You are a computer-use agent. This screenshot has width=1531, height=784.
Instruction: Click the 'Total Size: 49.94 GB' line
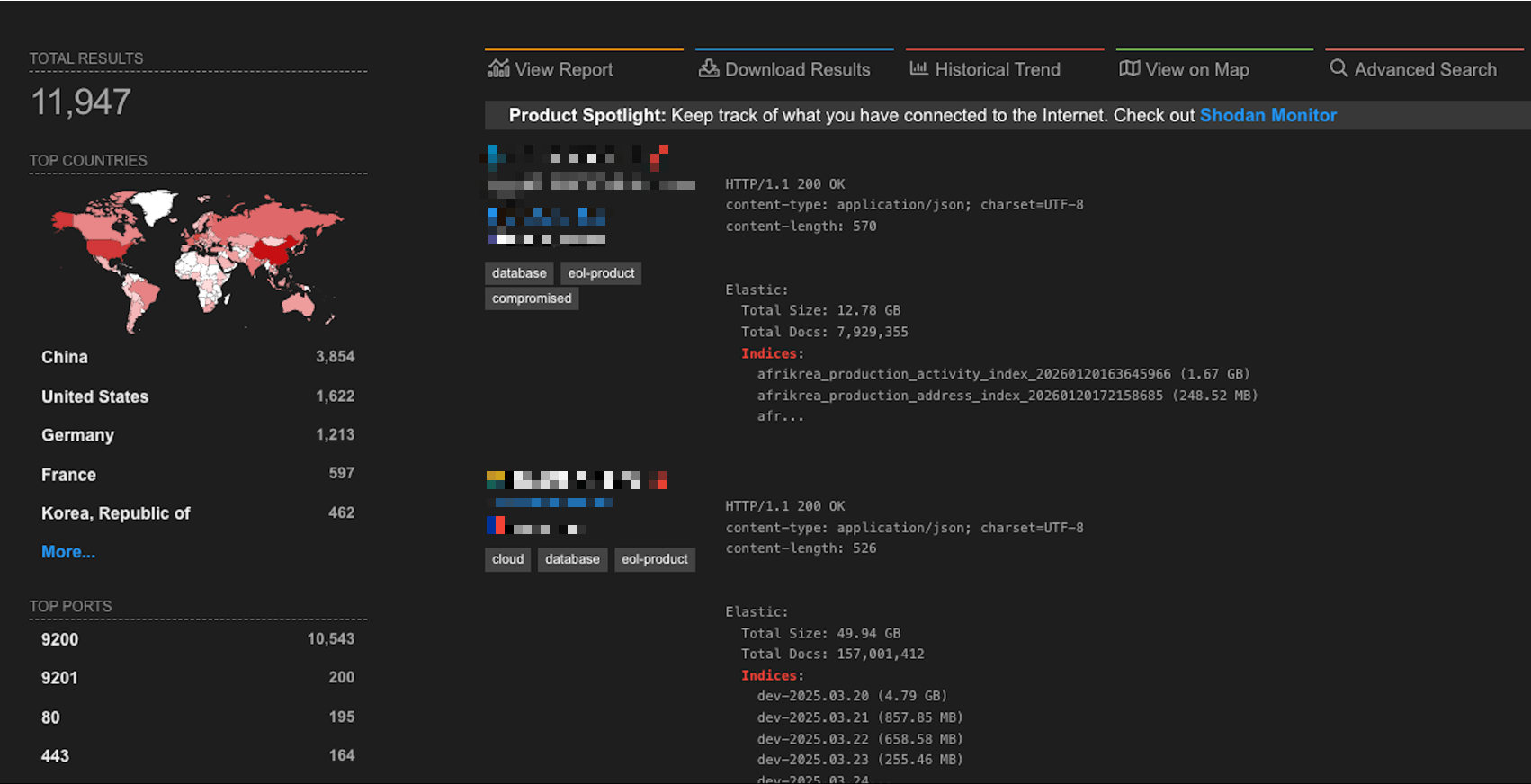coord(820,633)
